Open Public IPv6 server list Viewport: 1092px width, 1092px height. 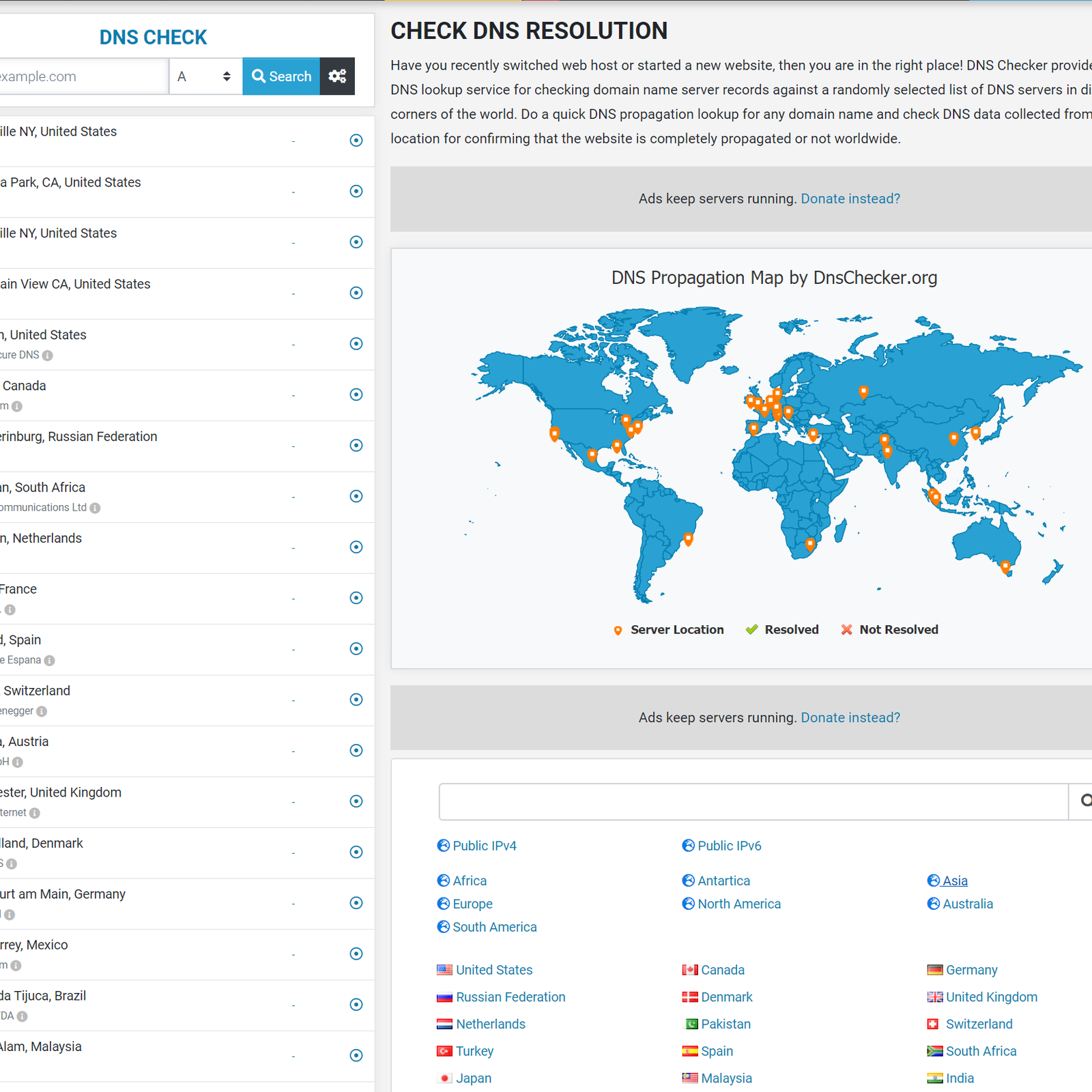[722, 846]
